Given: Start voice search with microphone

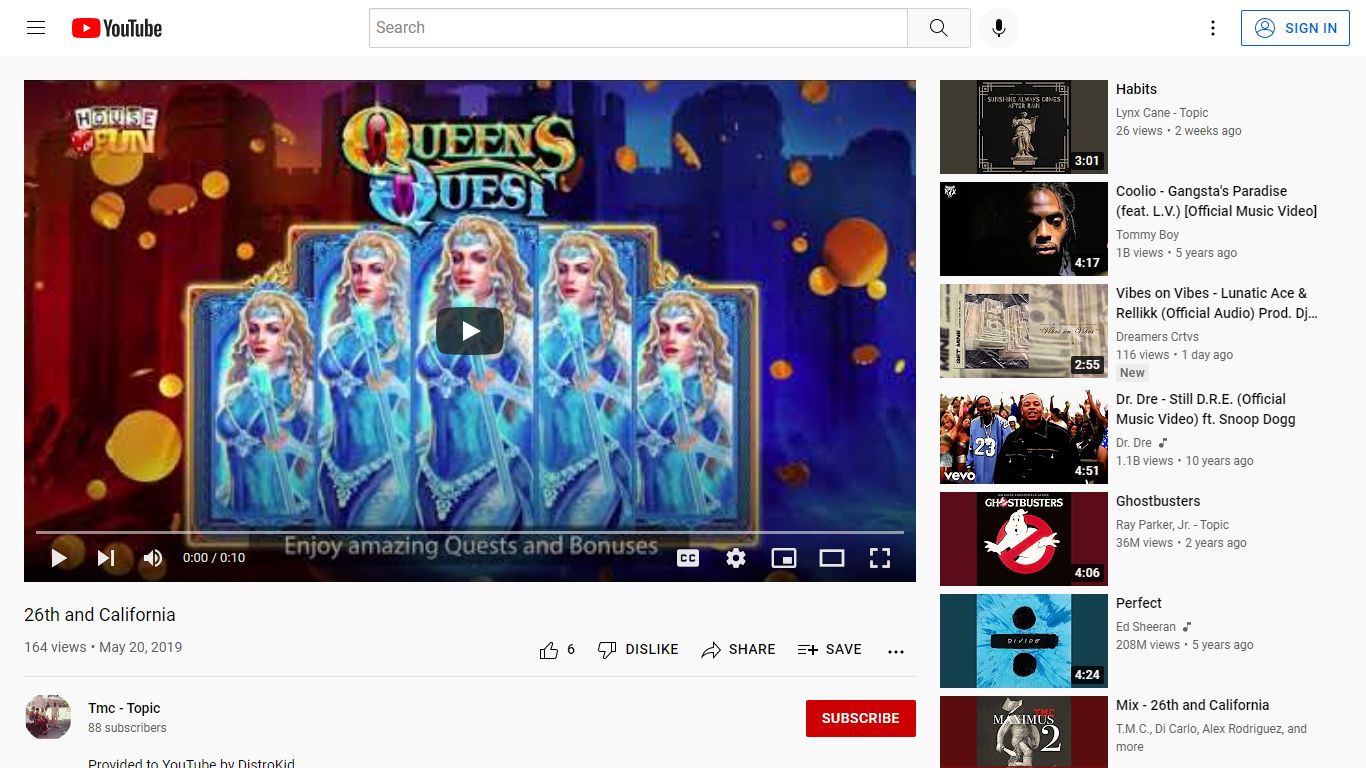Looking at the screenshot, I should [998, 28].
